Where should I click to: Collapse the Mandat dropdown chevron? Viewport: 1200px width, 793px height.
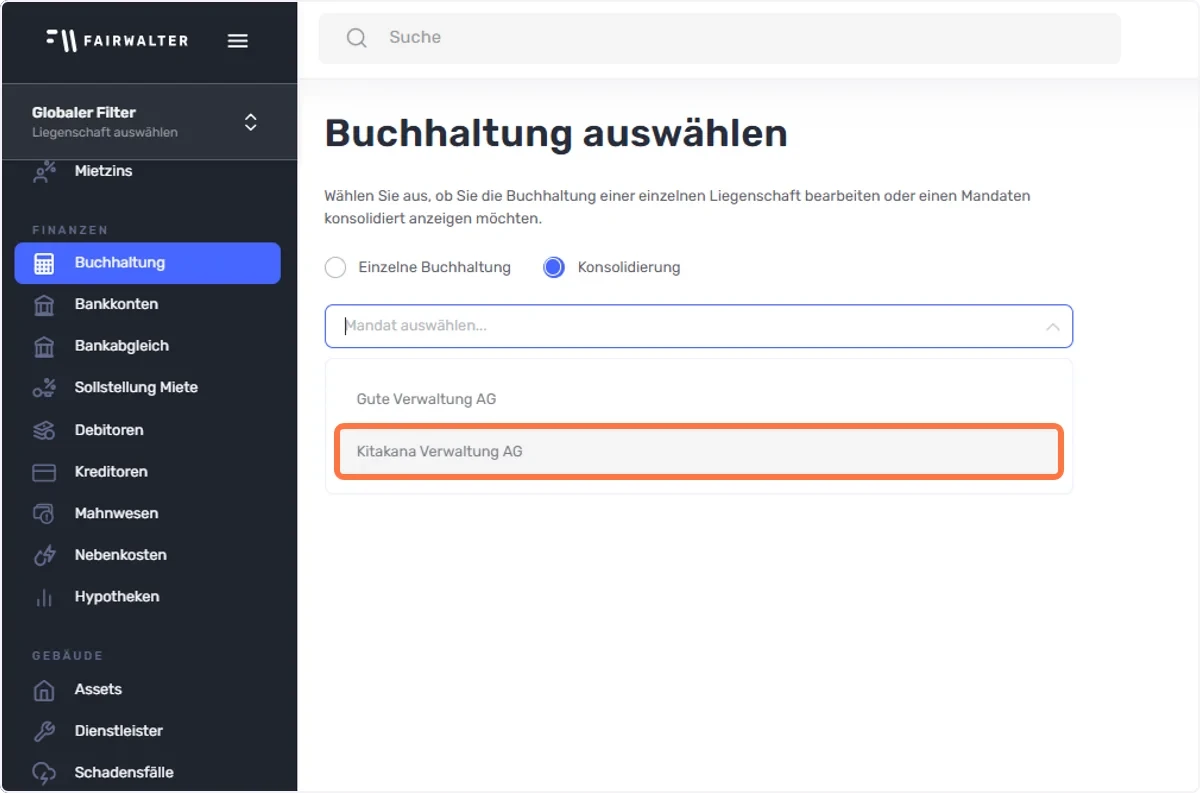pyautogui.click(x=1052, y=327)
